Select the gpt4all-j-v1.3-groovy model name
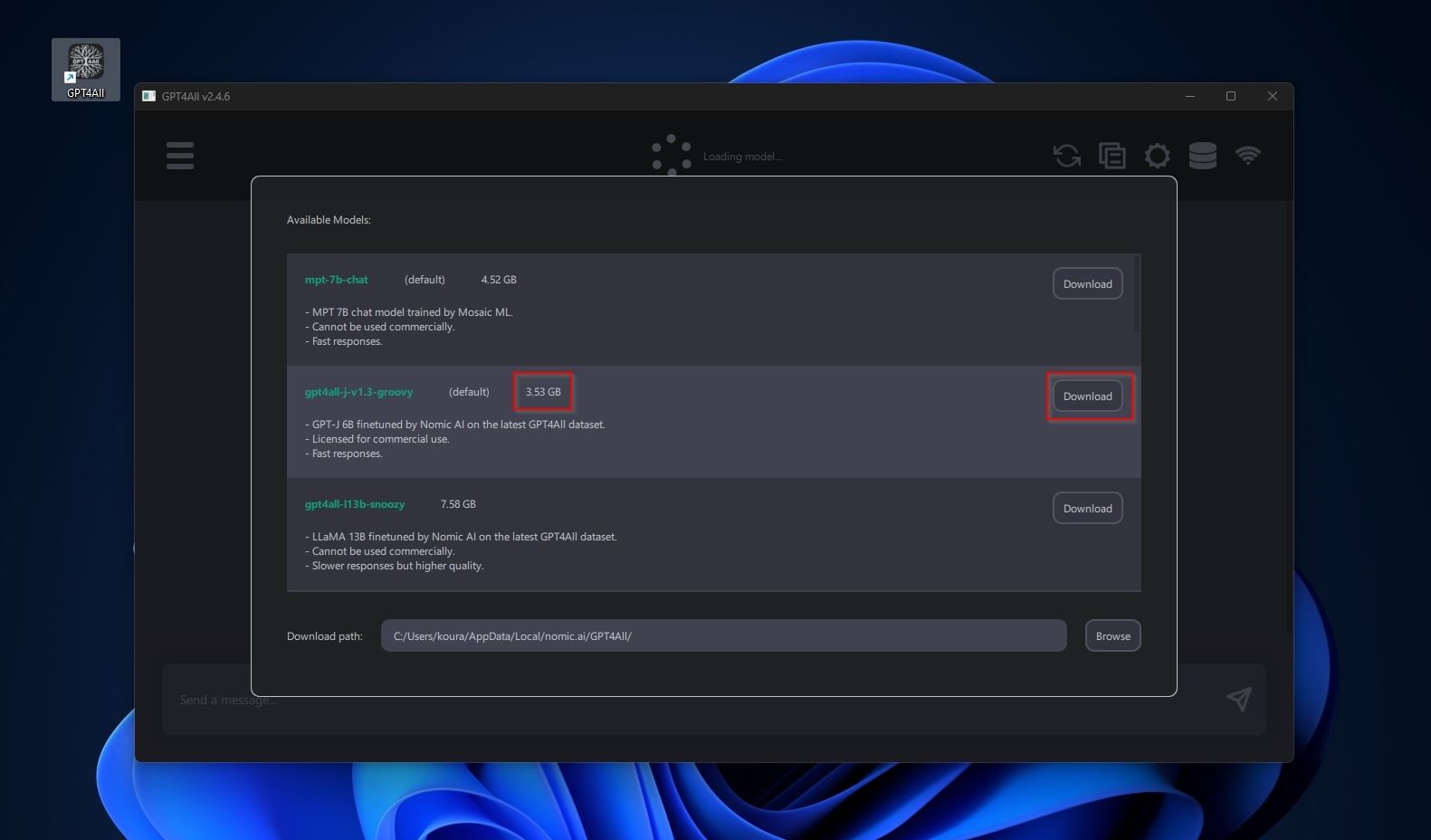This screenshot has width=1431, height=840. click(x=358, y=392)
